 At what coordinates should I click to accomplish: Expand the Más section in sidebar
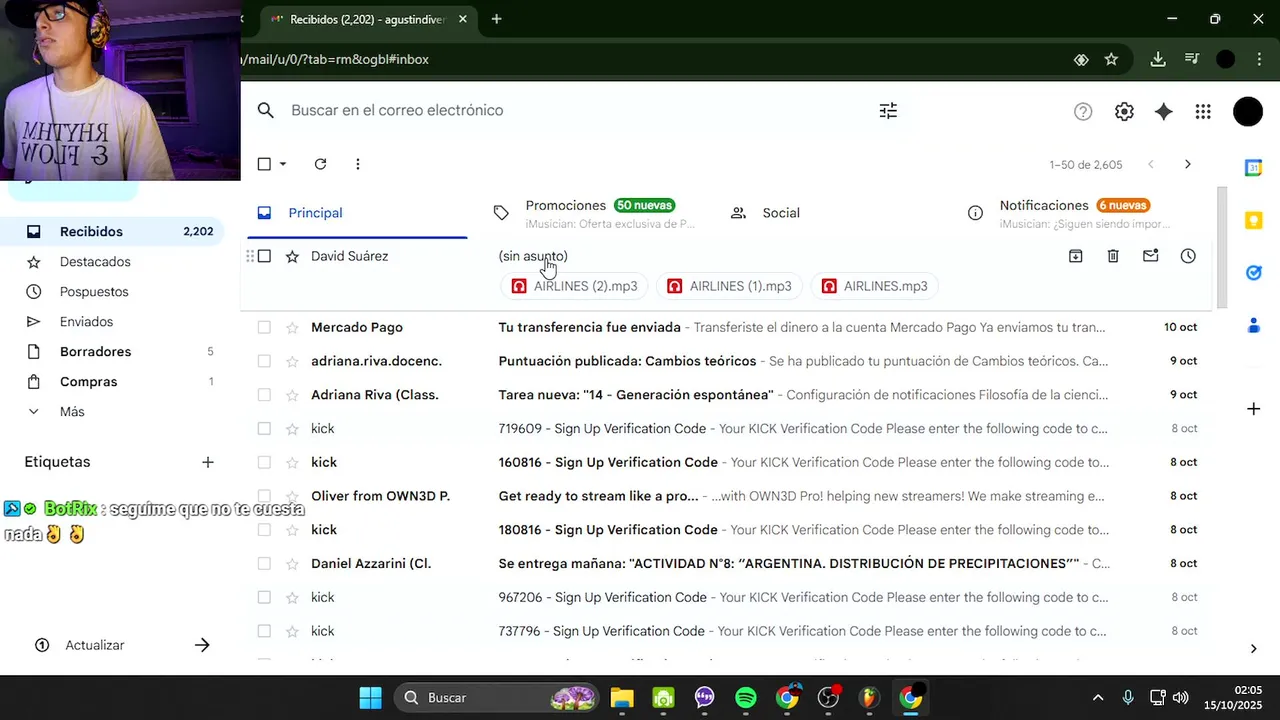click(x=72, y=412)
